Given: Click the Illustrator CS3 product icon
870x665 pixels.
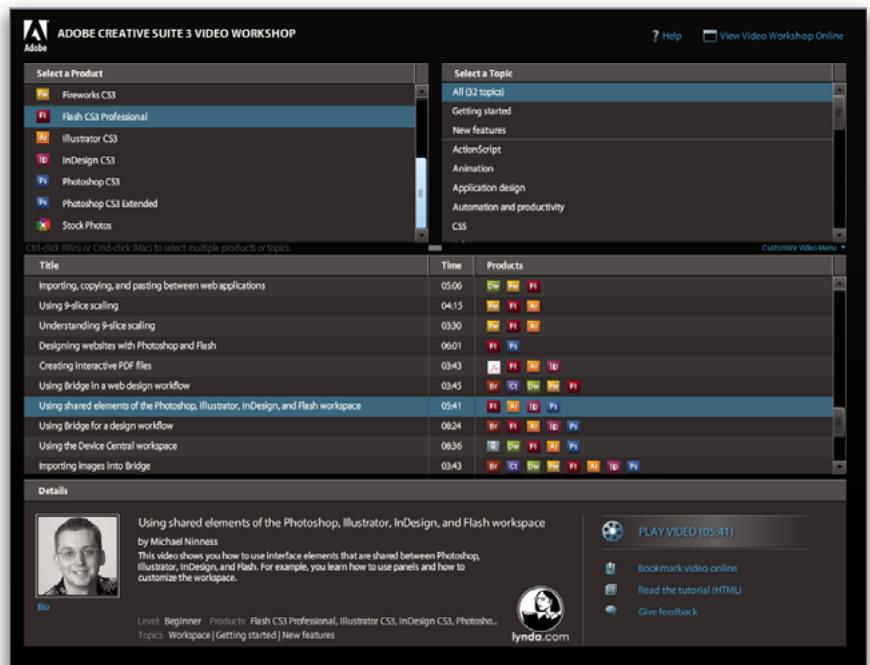Looking at the screenshot, I should [x=43, y=138].
